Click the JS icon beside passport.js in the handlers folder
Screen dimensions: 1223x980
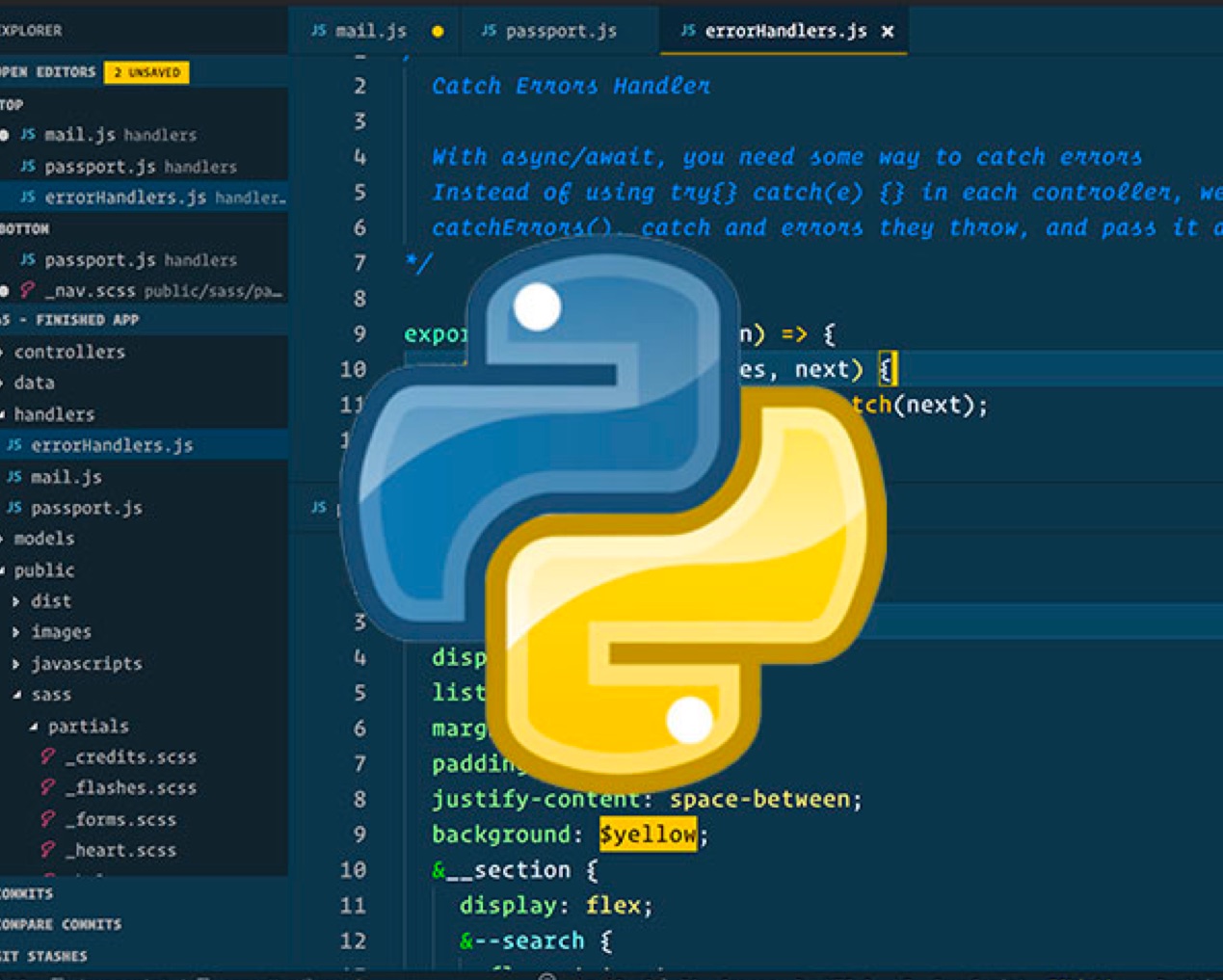14,508
